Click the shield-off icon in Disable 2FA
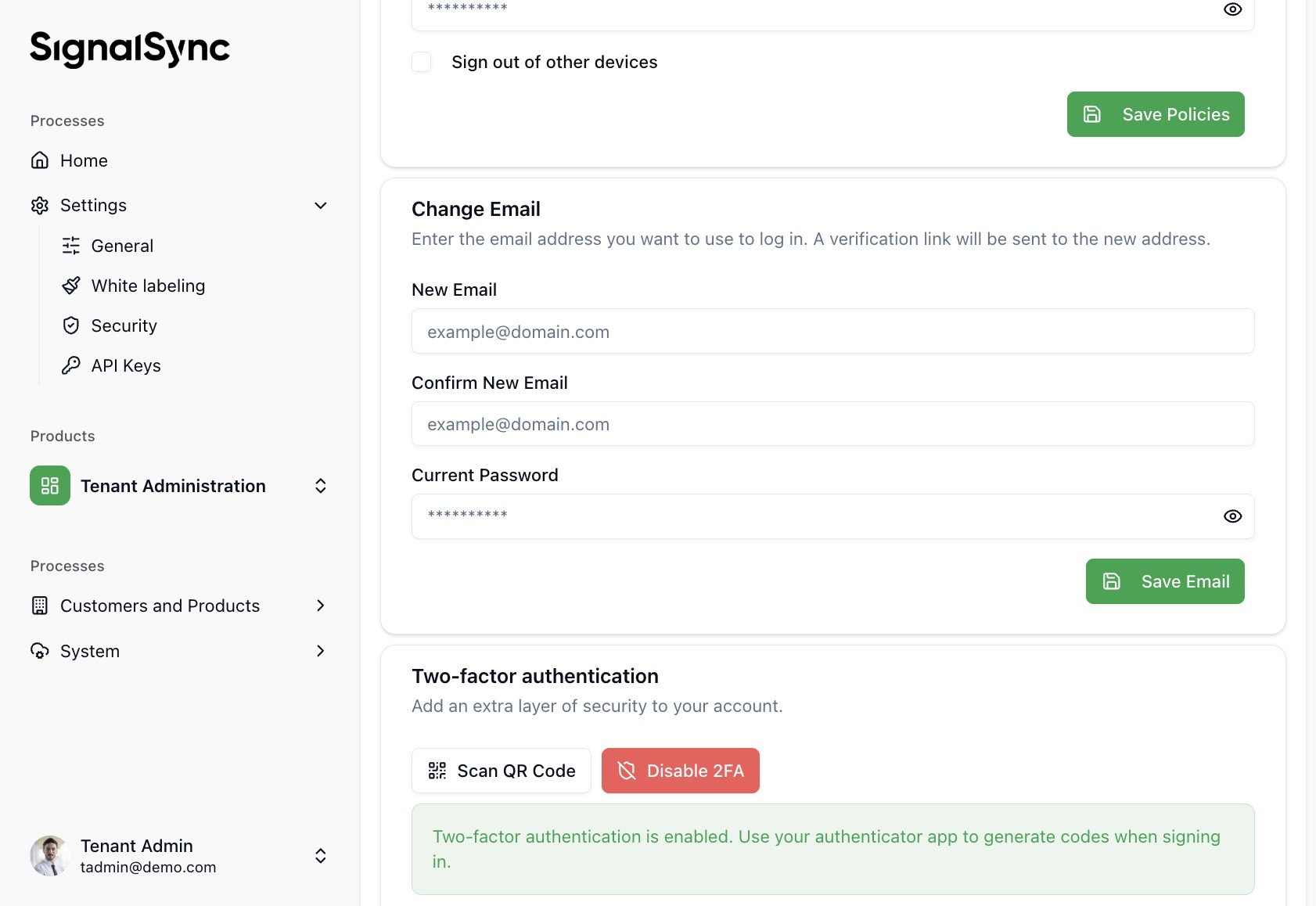Viewport: 1316px width, 906px height. (x=627, y=771)
